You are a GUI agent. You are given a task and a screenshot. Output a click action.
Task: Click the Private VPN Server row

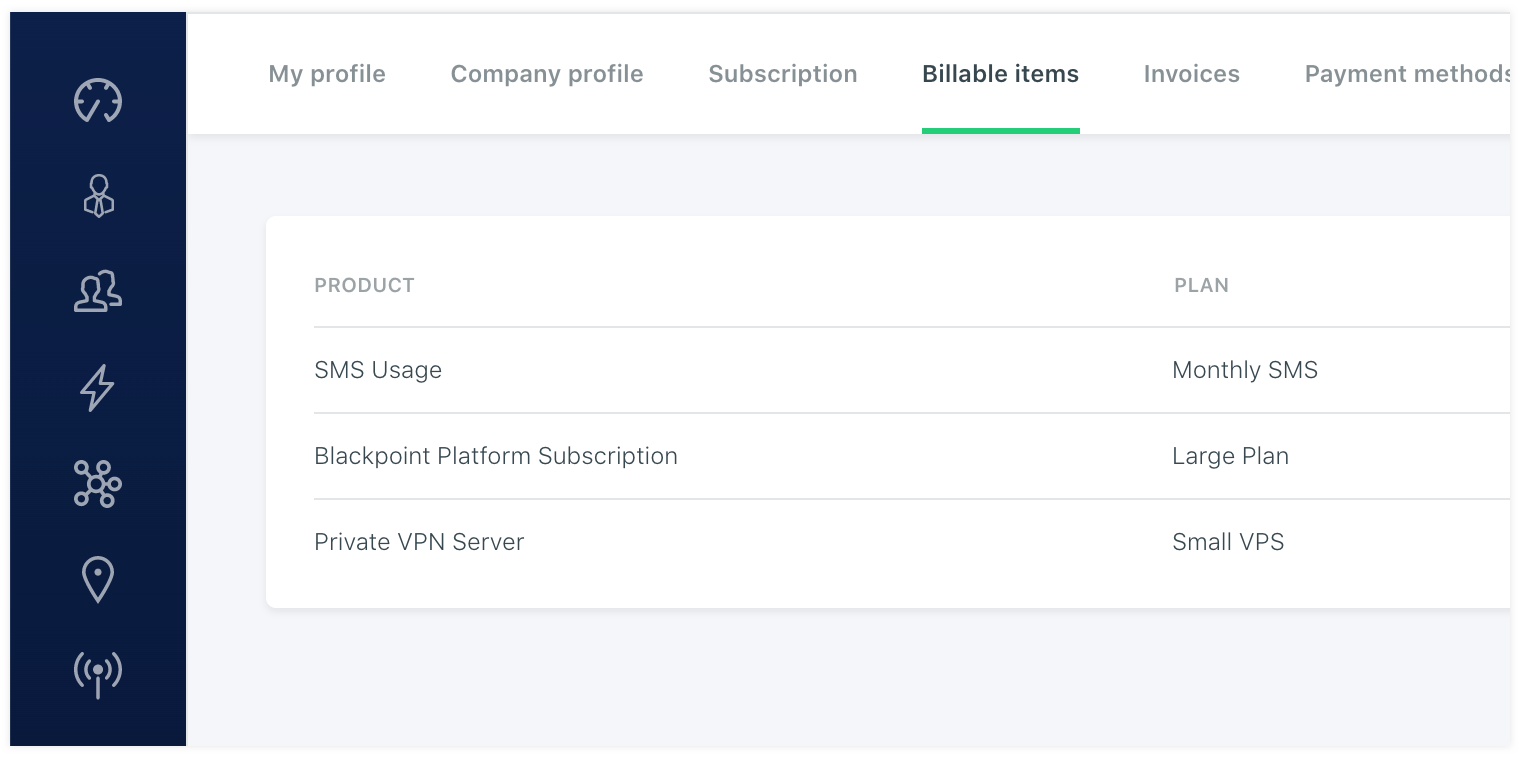point(419,542)
